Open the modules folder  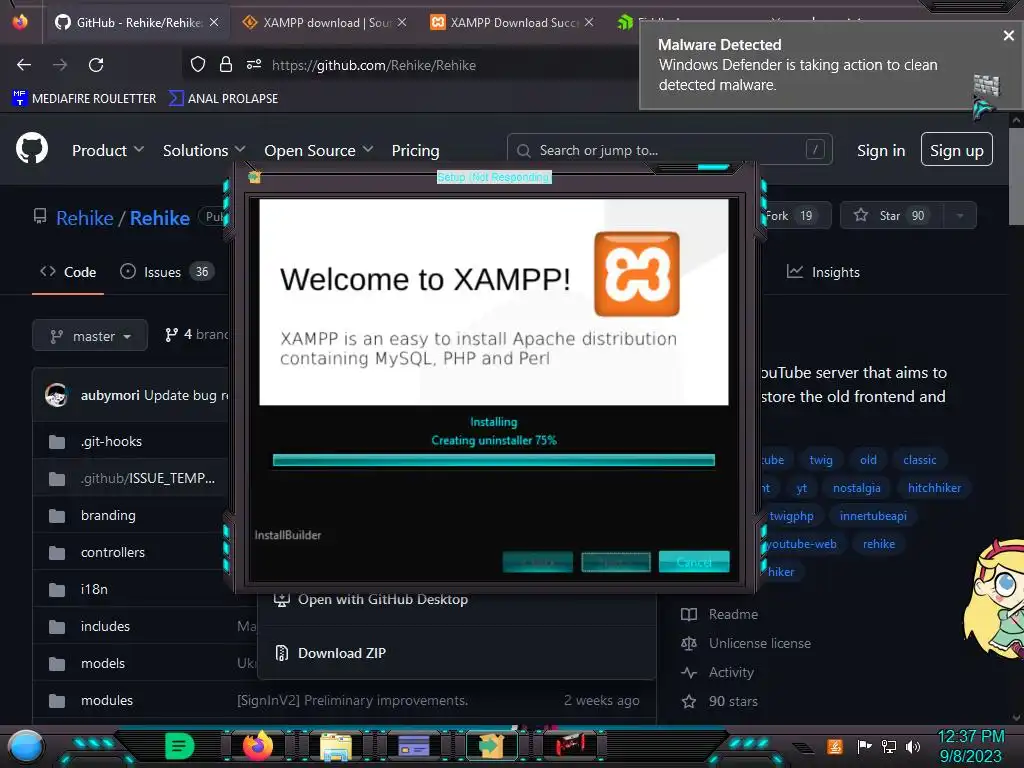[x=106, y=700]
